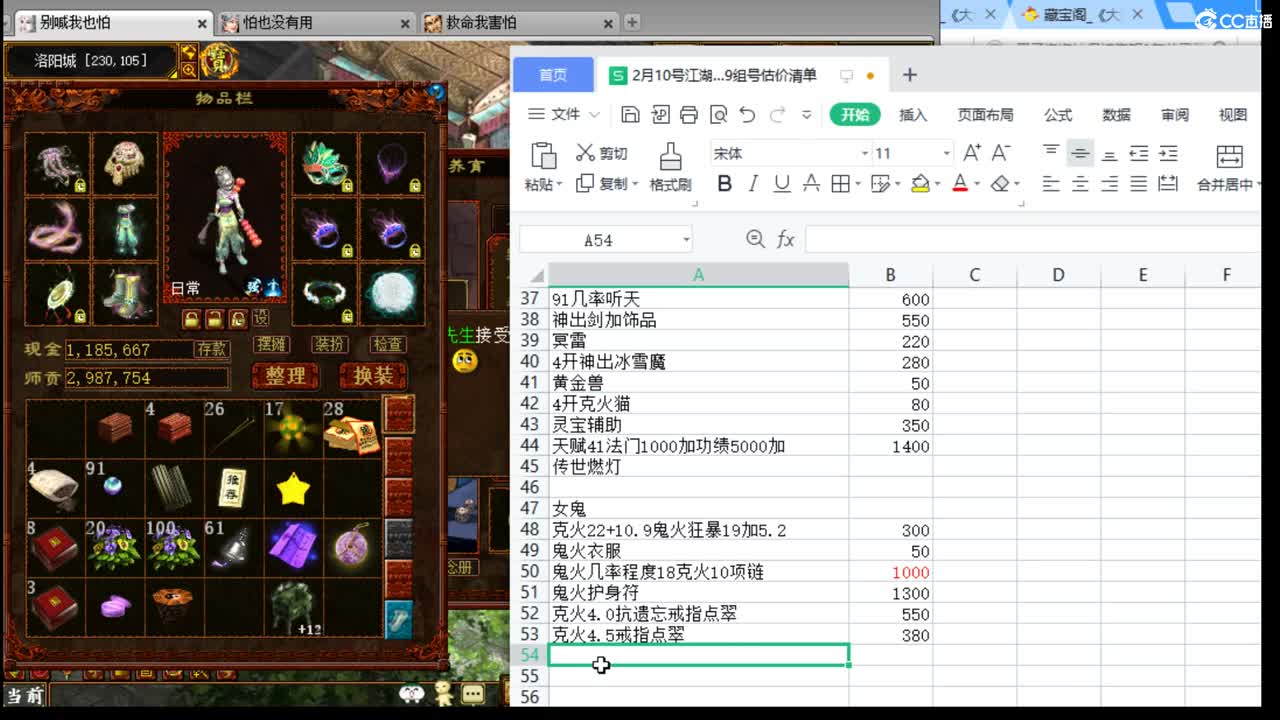Apply the red font color A
Screen dimensions: 1280x720
coord(960,184)
